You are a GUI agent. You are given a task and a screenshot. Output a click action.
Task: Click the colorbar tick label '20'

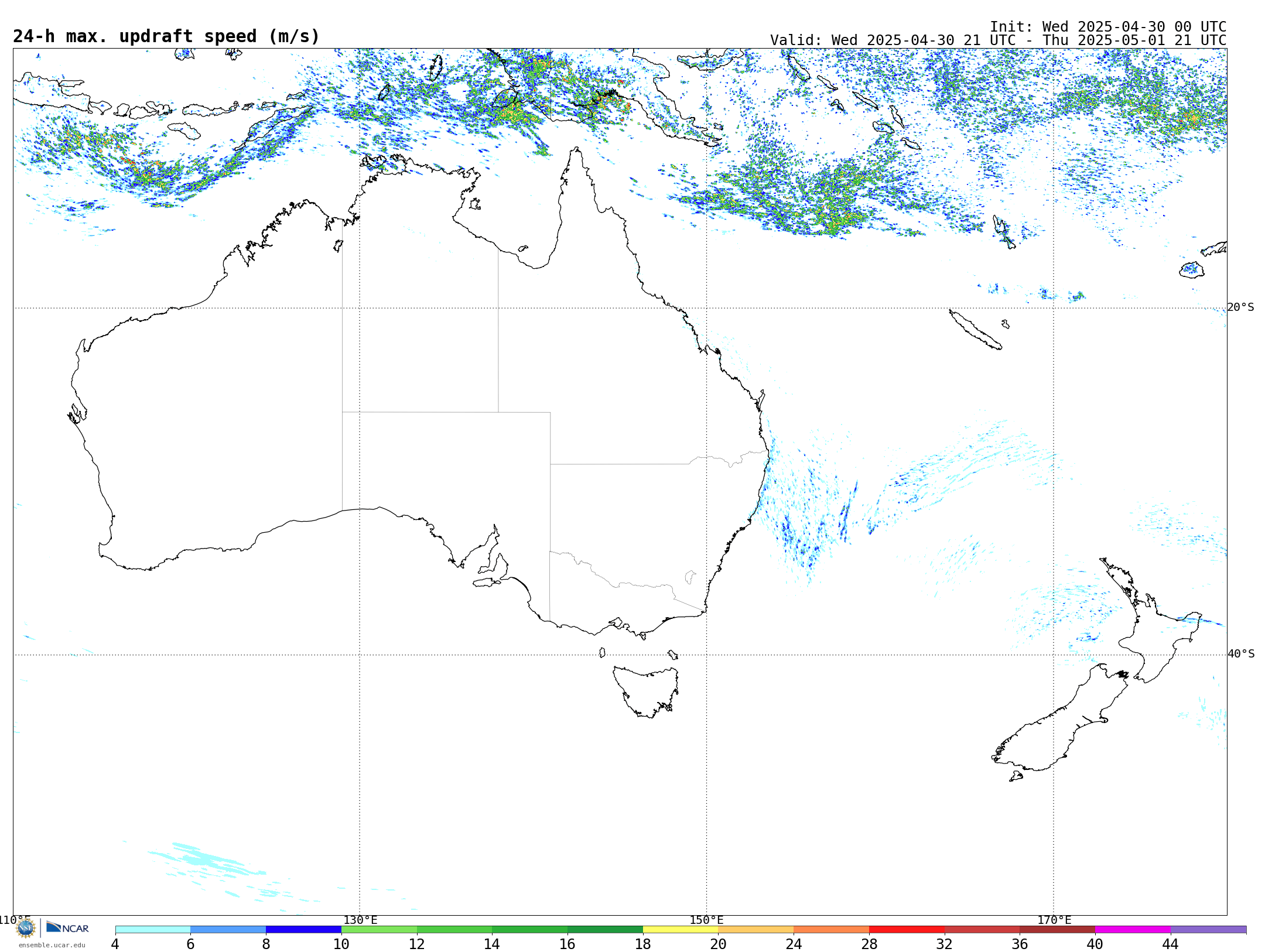[719, 944]
